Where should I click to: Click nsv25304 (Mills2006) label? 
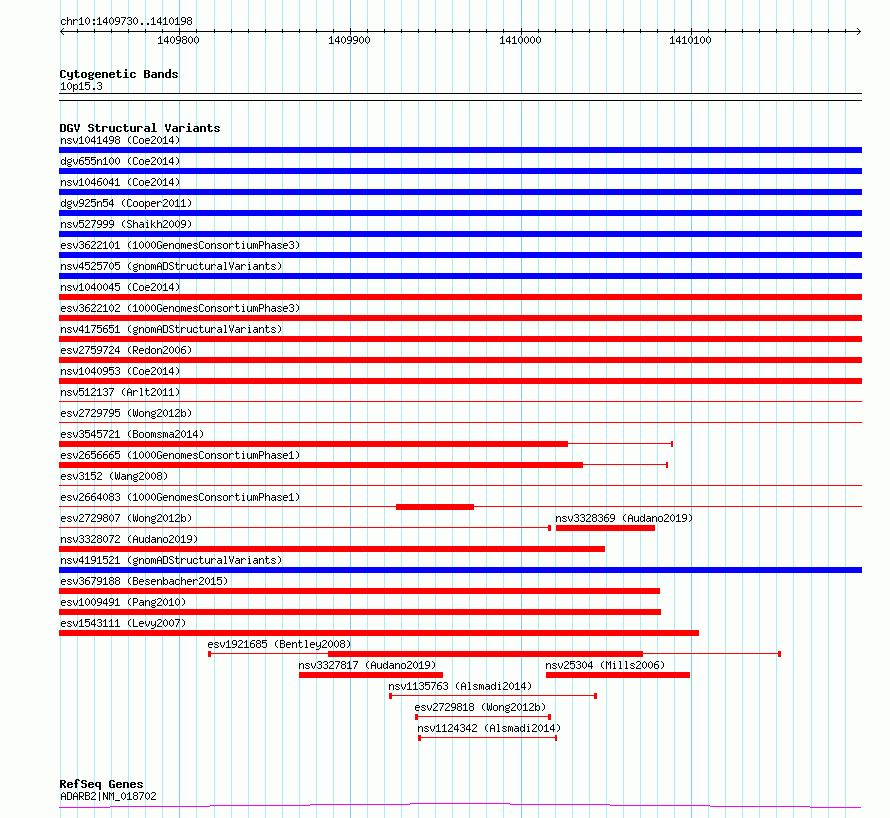click(604, 665)
